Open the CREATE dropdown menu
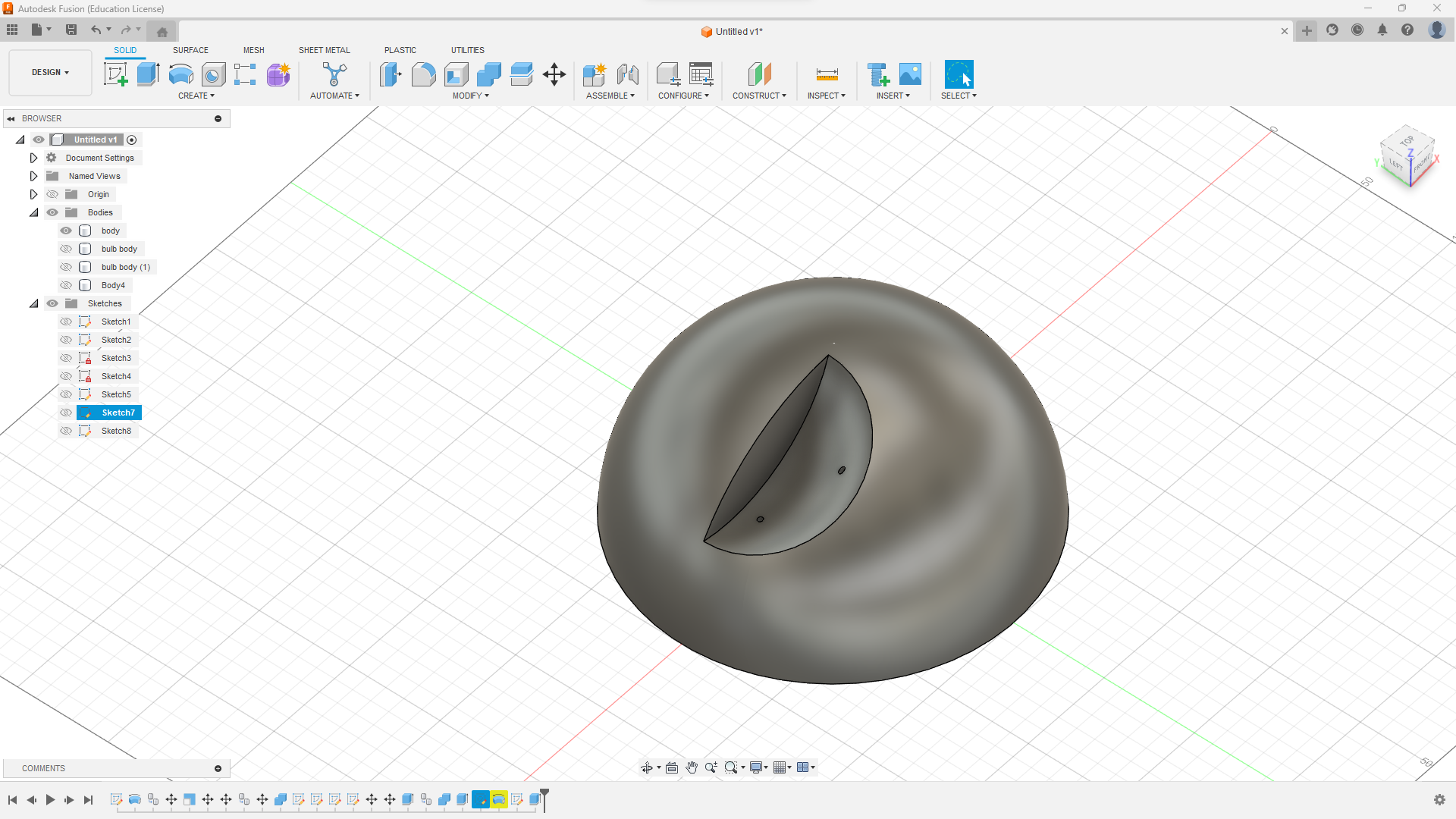 pos(196,96)
